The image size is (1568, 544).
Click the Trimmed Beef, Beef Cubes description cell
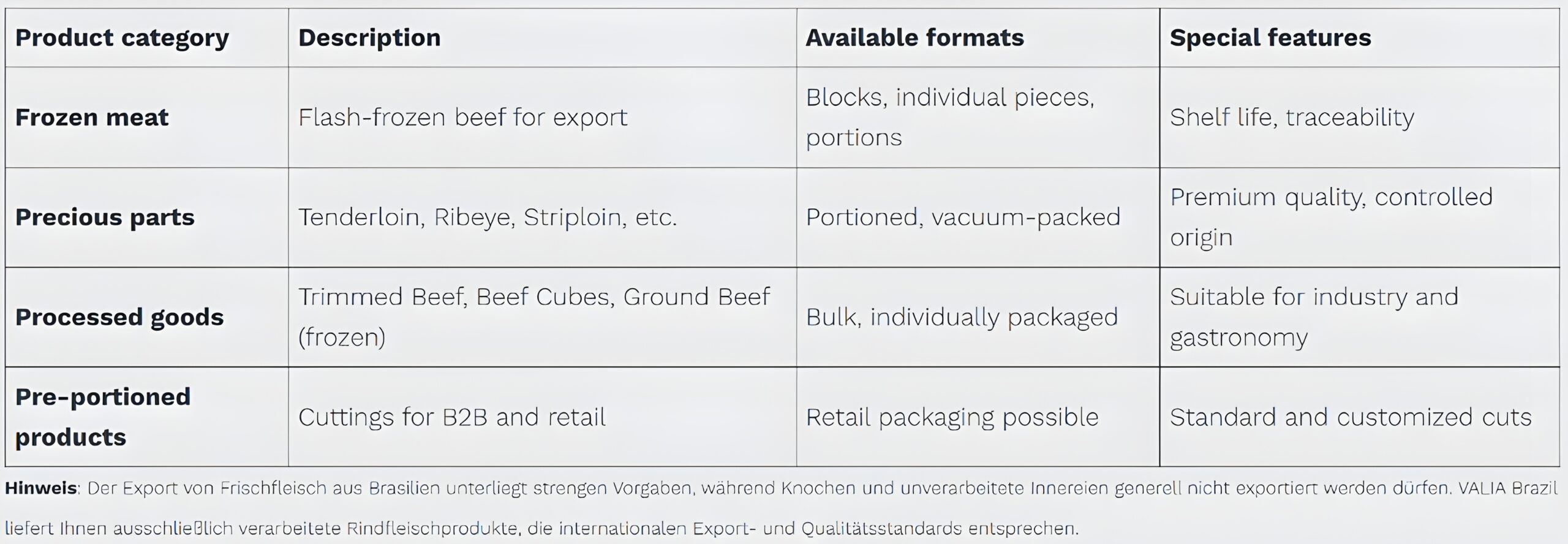(x=533, y=317)
